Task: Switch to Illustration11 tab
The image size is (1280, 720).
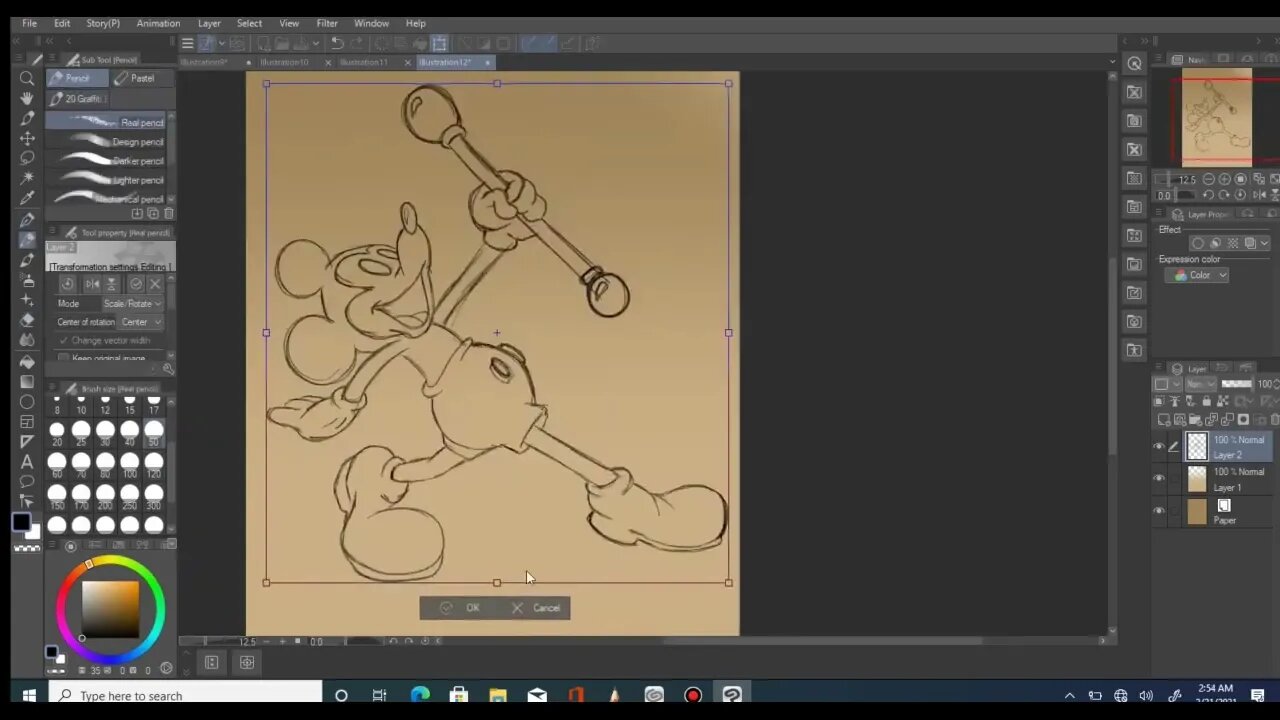Action: coord(364,62)
